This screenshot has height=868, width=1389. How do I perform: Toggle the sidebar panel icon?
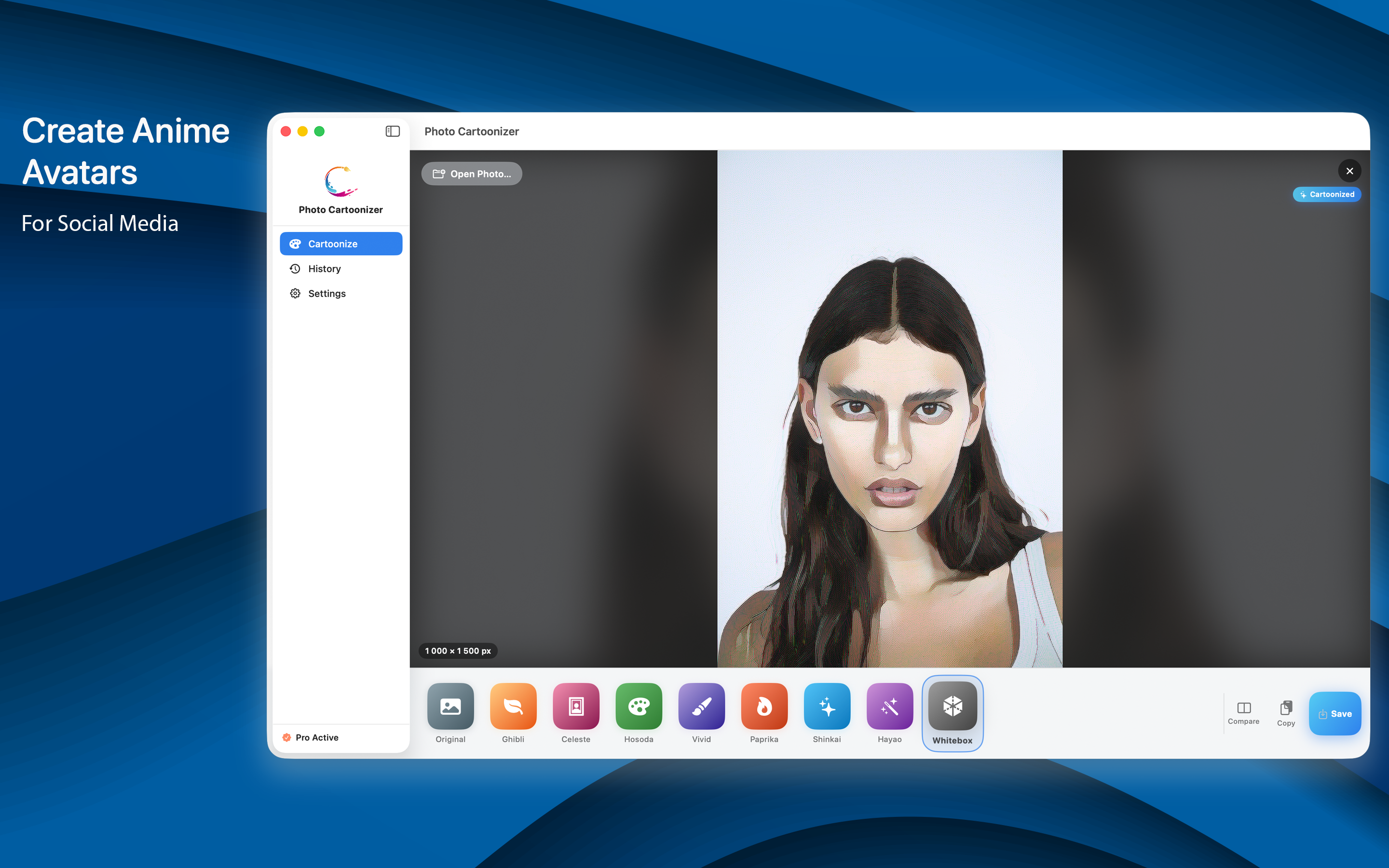(x=393, y=132)
